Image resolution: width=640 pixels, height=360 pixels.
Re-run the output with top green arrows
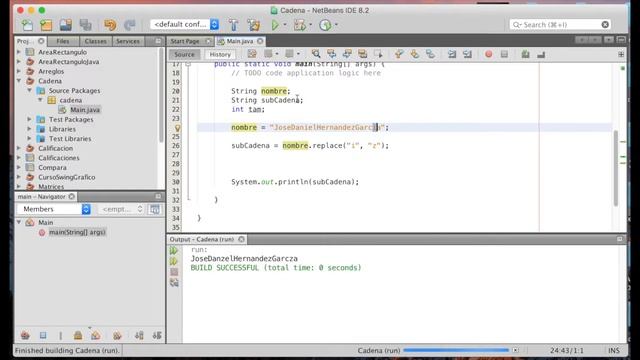coord(174,250)
